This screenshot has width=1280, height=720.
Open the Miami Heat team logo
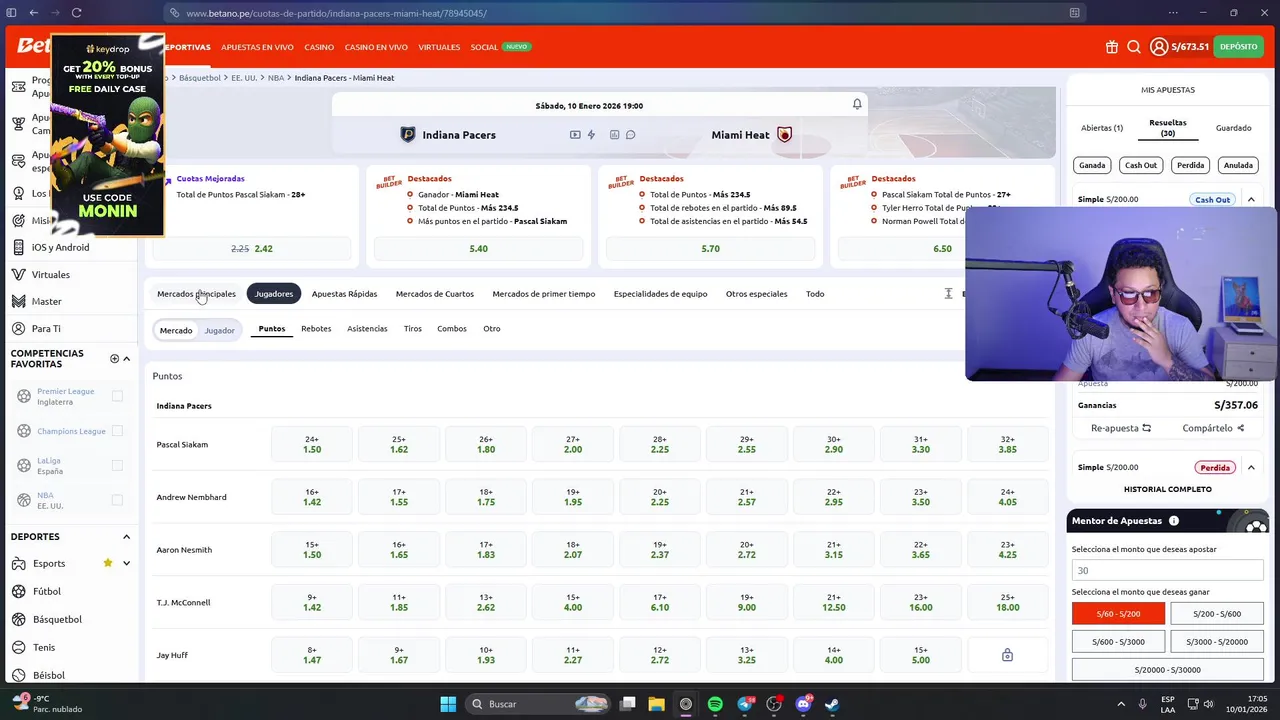(784, 135)
